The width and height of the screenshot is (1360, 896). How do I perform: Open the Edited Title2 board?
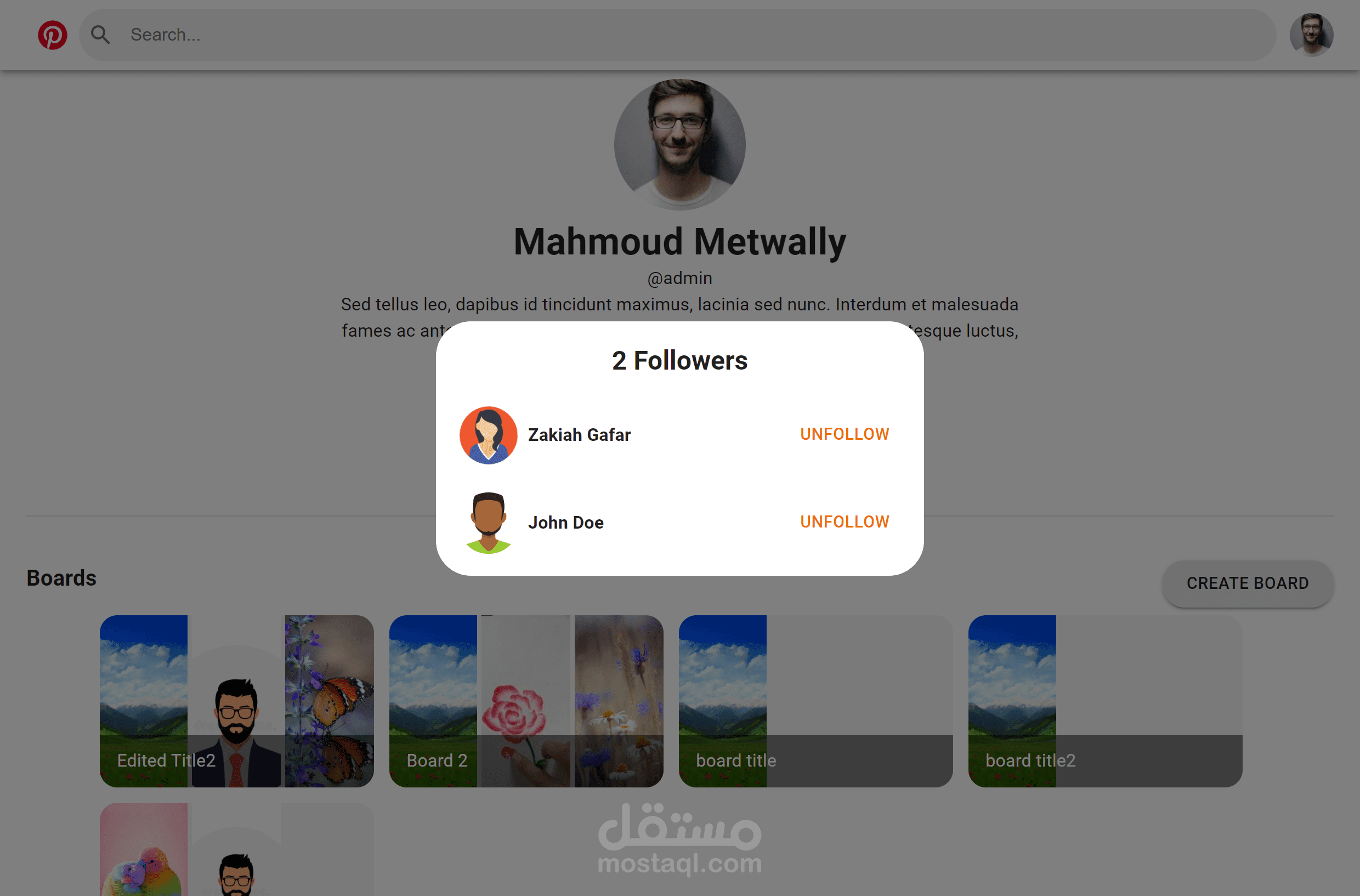point(236,701)
